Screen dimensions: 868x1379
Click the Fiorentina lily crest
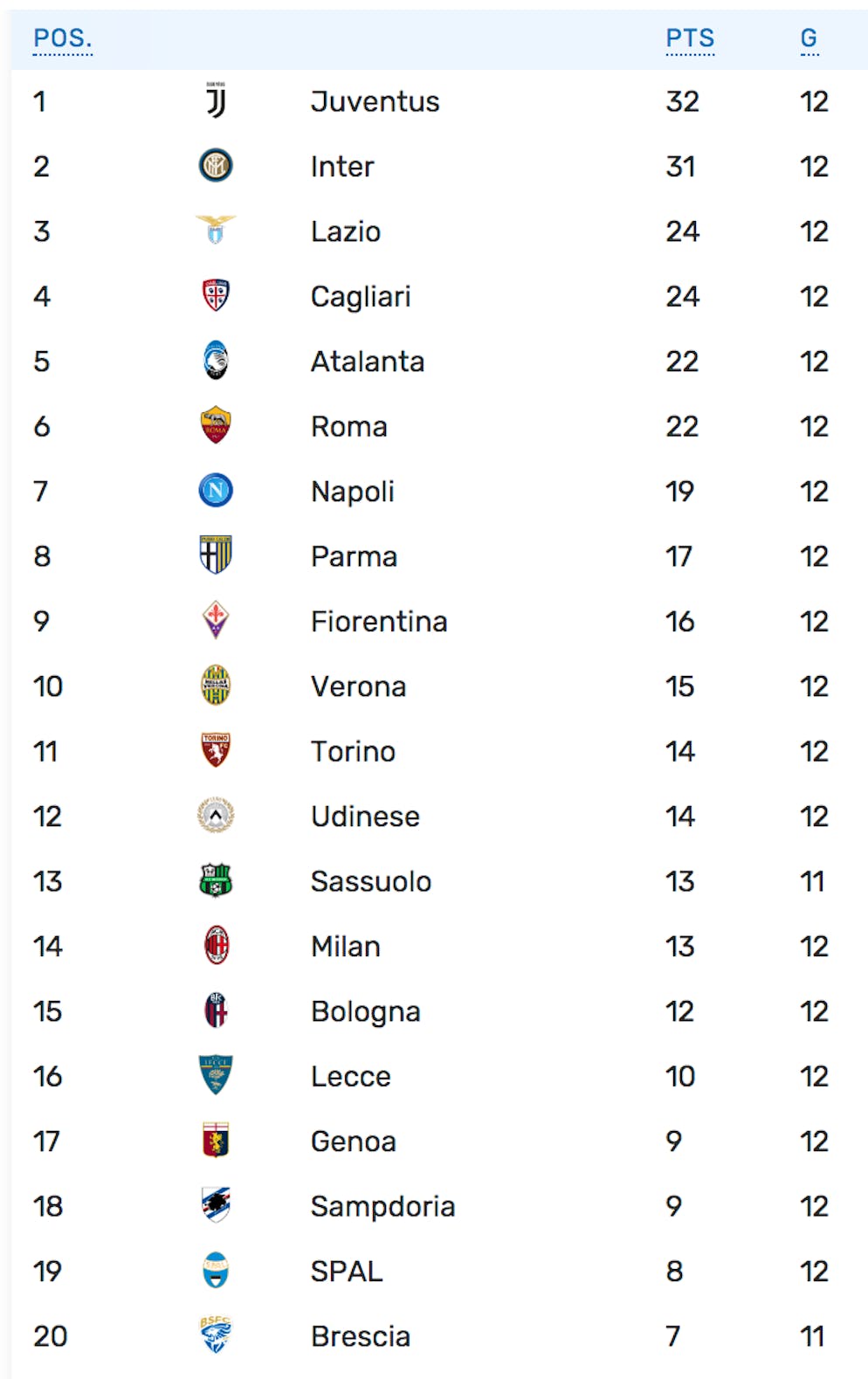216,620
